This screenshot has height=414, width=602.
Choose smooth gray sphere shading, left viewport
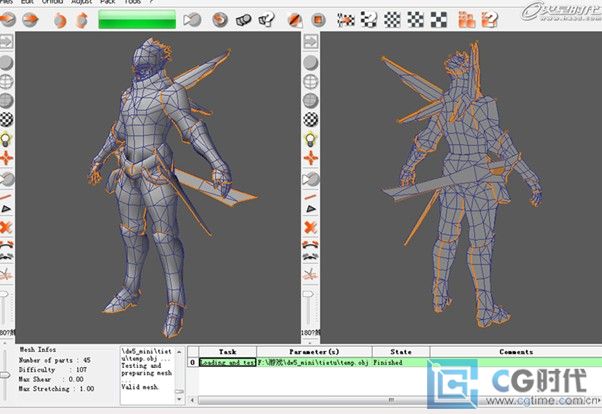point(6,63)
